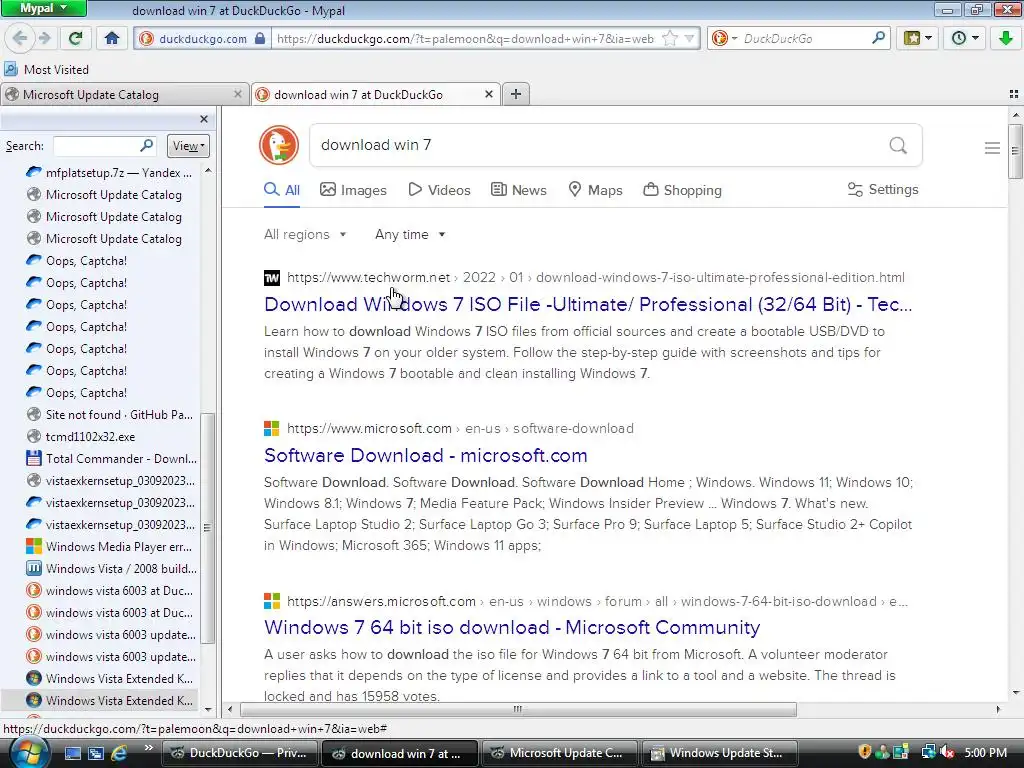Open the Software Download - microsoft.com result
Viewport: 1024px width, 768px height.
tap(426, 455)
